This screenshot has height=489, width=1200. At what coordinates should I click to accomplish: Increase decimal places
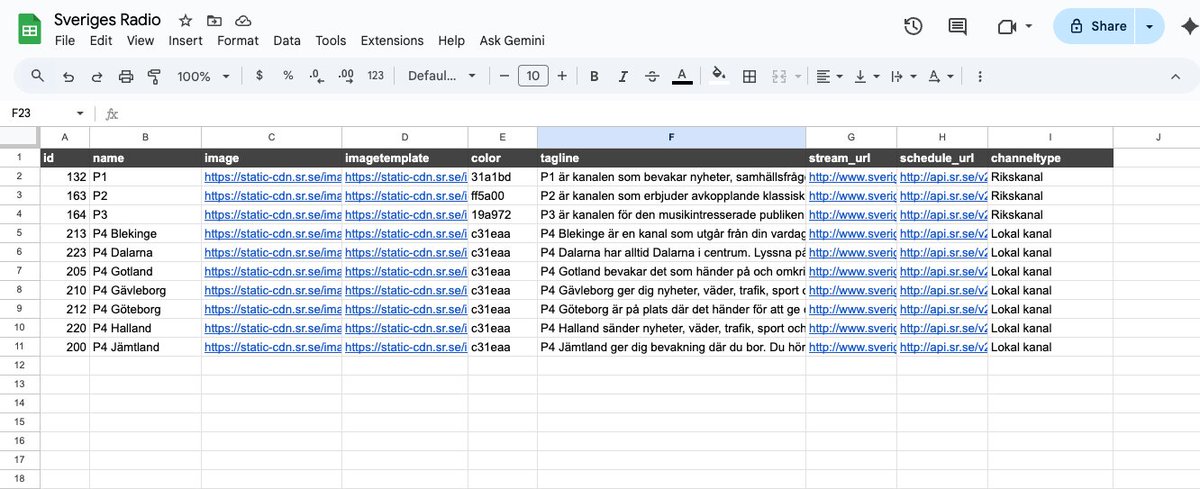click(x=346, y=76)
